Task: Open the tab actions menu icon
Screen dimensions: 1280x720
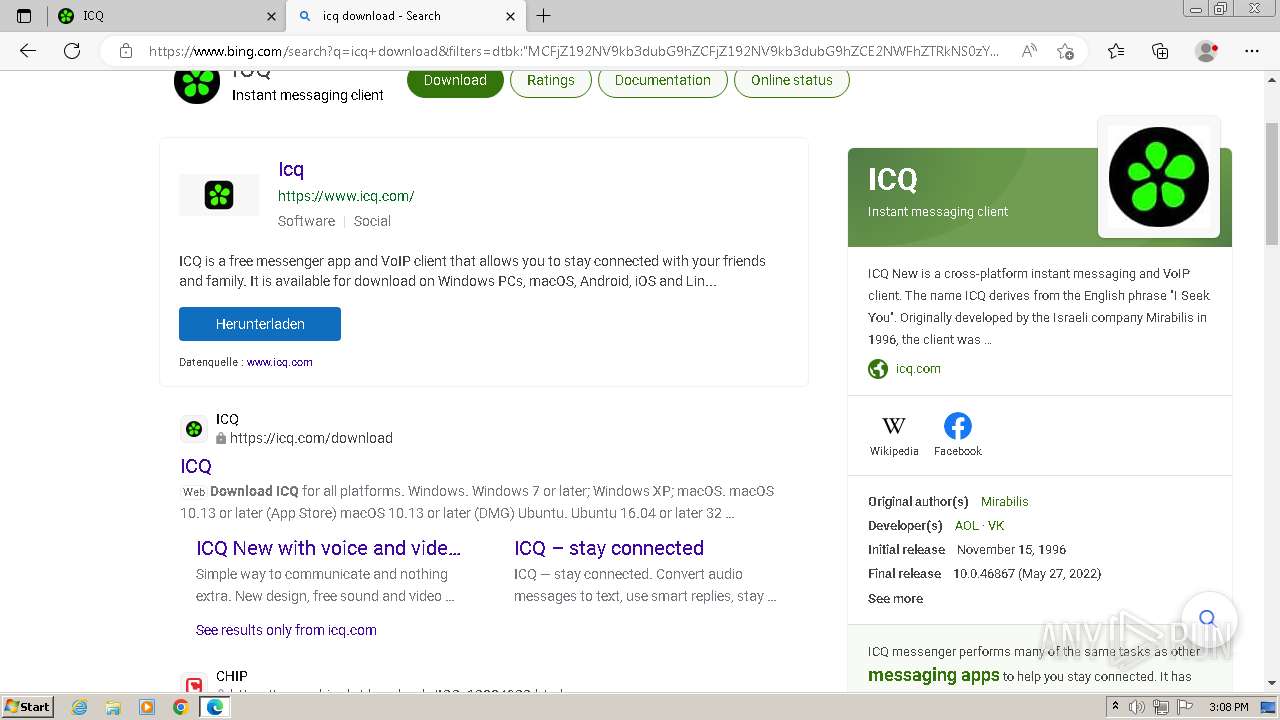Action: coord(24,16)
